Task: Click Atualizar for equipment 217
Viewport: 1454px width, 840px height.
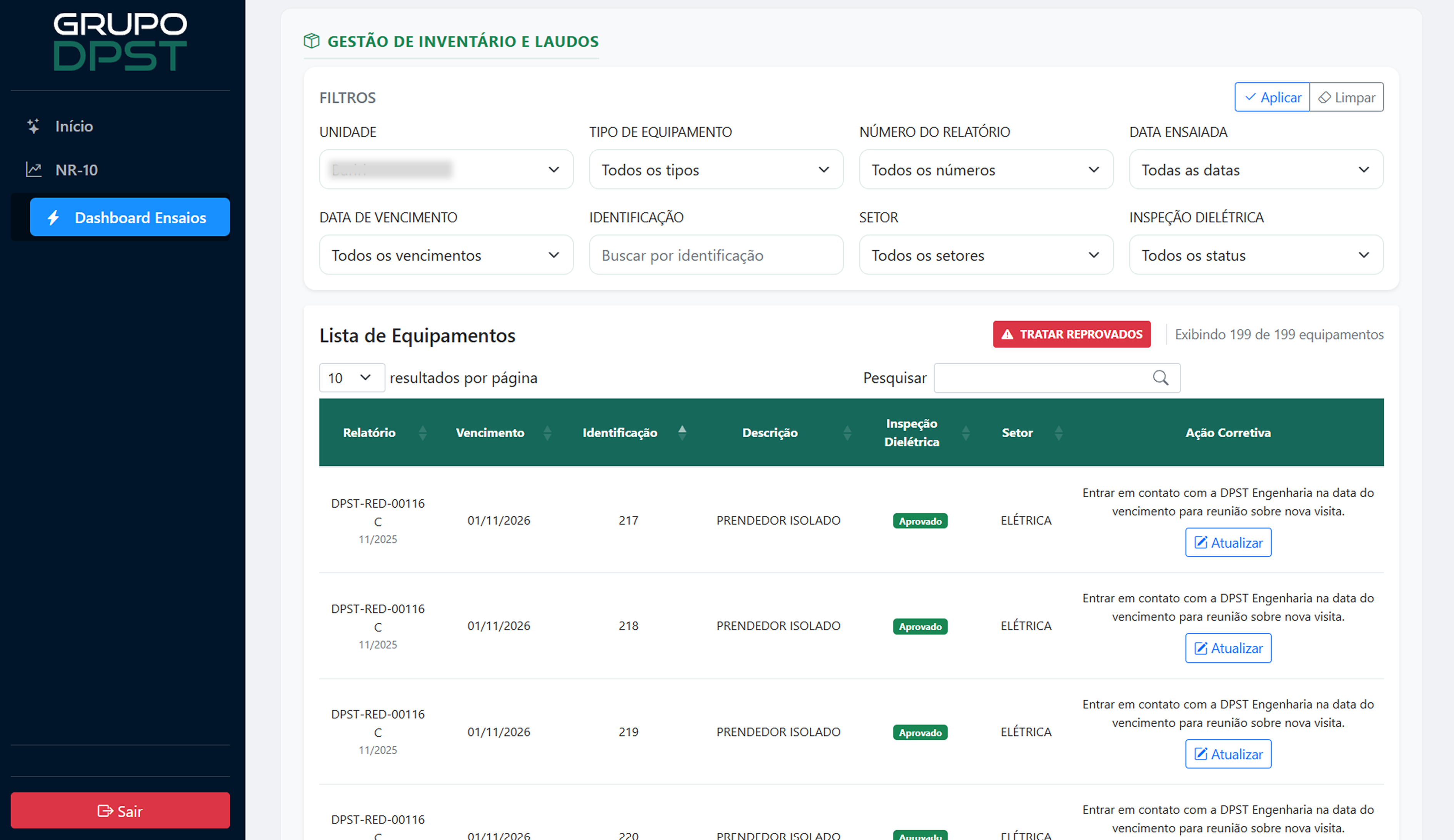Action: pyautogui.click(x=1228, y=543)
